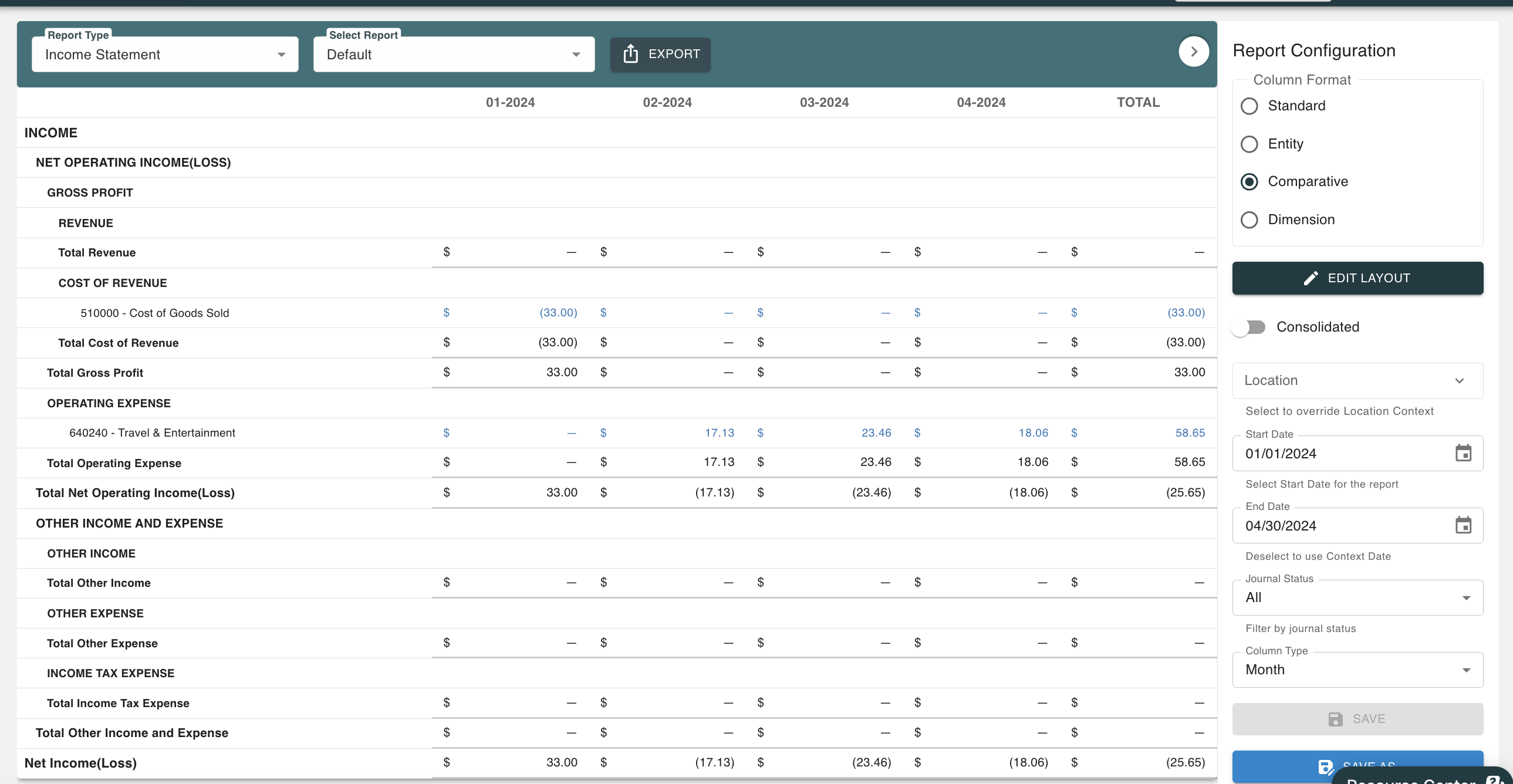This screenshot has width=1513, height=784.
Task: Click the 510000 - Cost of Goods Sold row
Action: click(x=617, y=313)
